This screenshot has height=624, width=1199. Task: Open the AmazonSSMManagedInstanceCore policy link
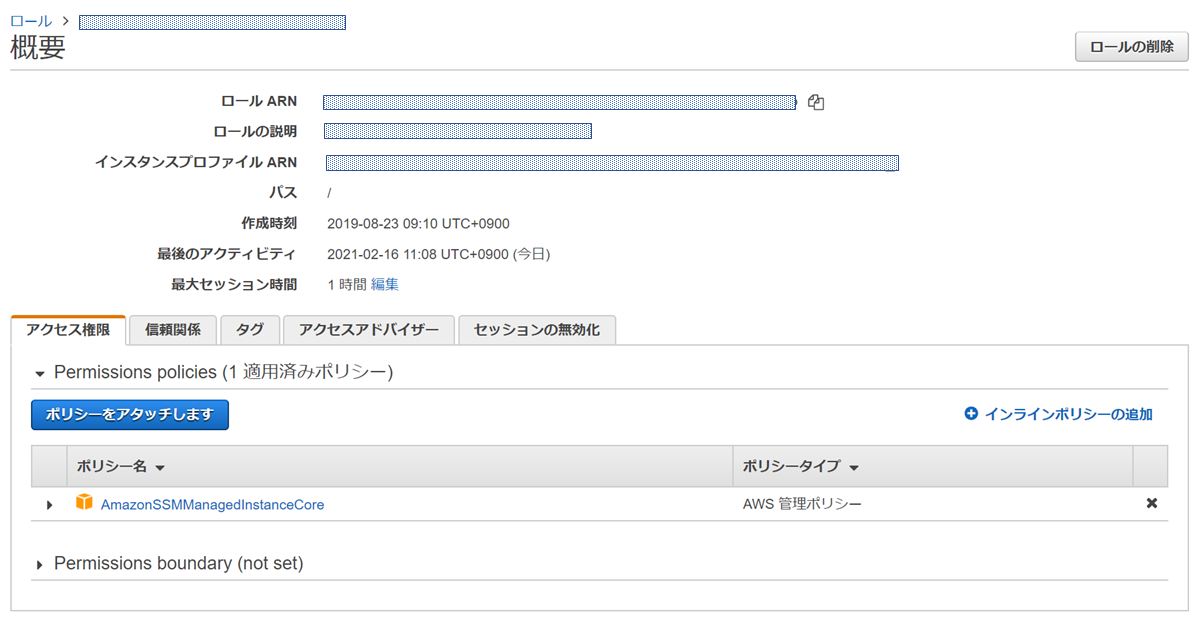[x=213, y=505]
